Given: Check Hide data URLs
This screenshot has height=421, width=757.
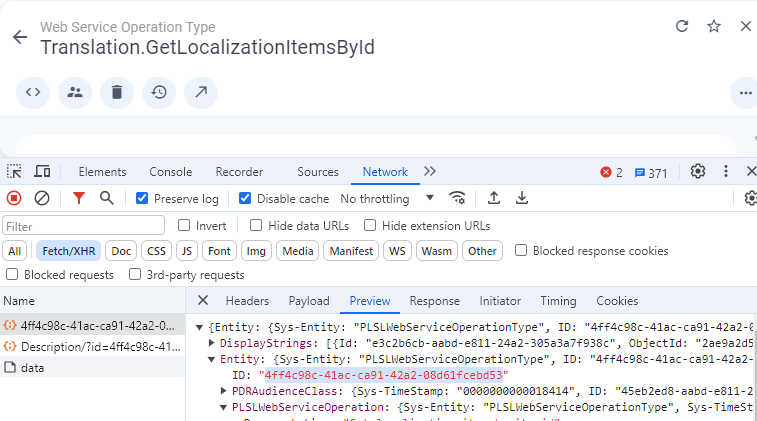Looking at the screenshot, I should [256, 225].
